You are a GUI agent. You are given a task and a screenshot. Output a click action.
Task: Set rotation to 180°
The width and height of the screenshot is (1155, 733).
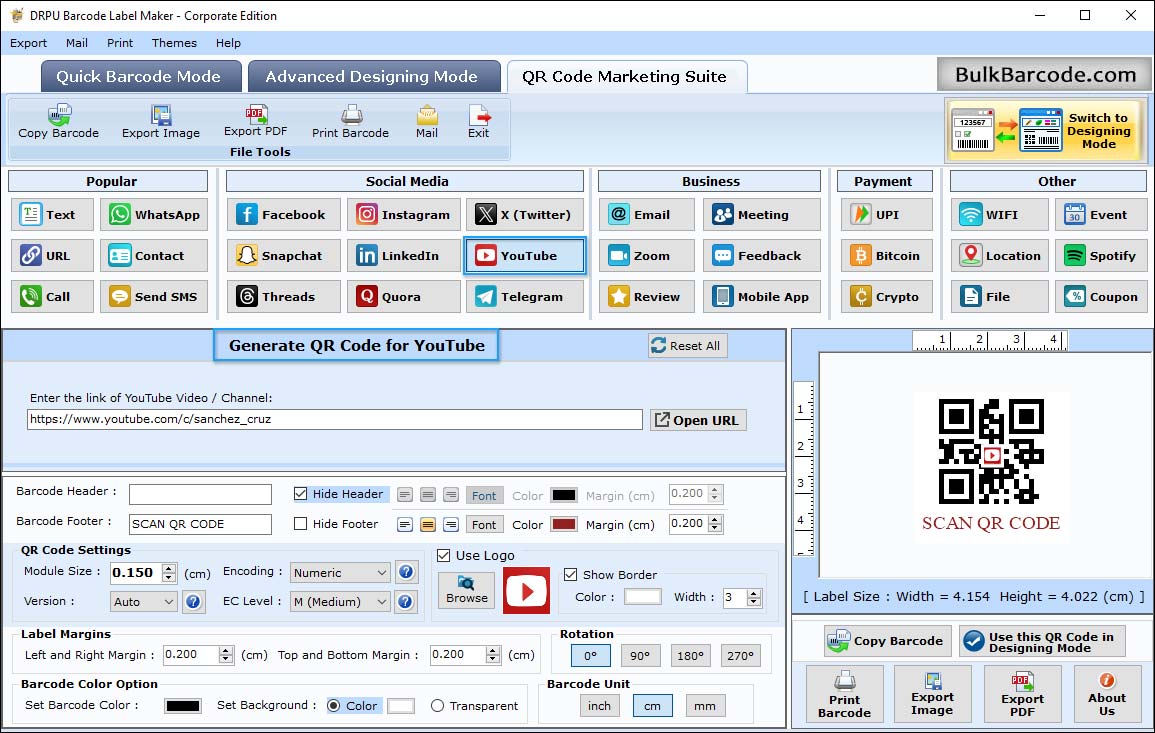pos(690,656)
